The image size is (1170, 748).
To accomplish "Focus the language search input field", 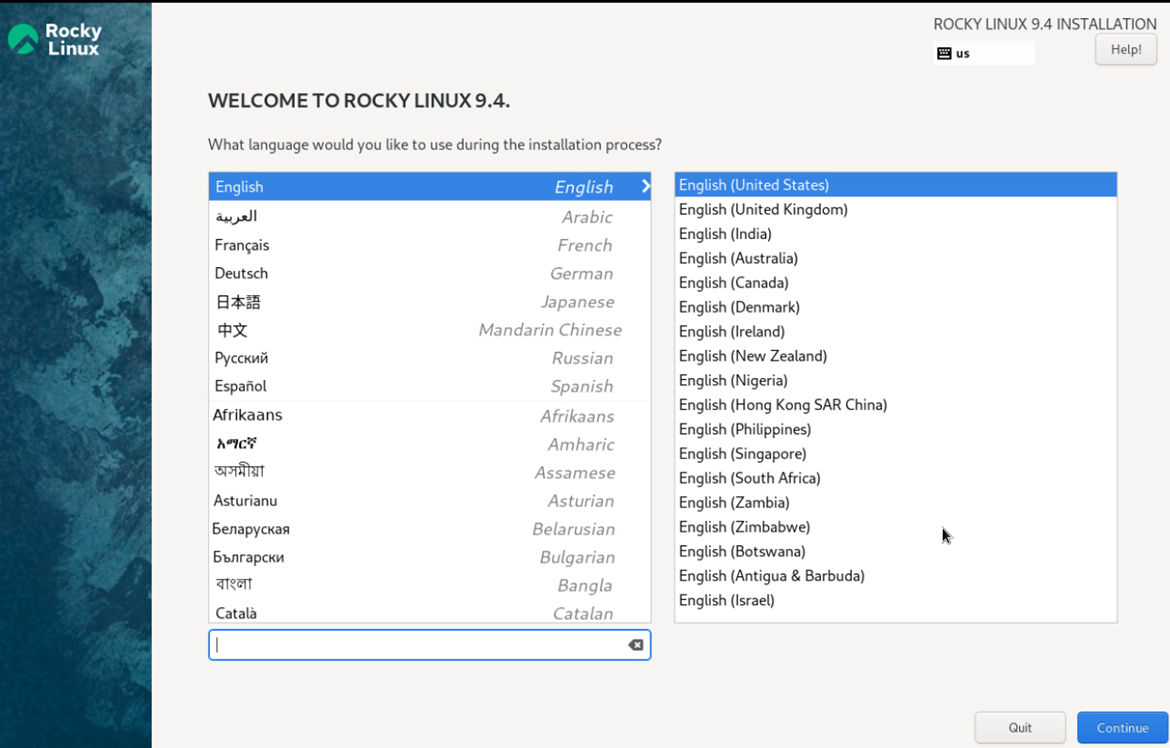I will [x=430, y=645].
